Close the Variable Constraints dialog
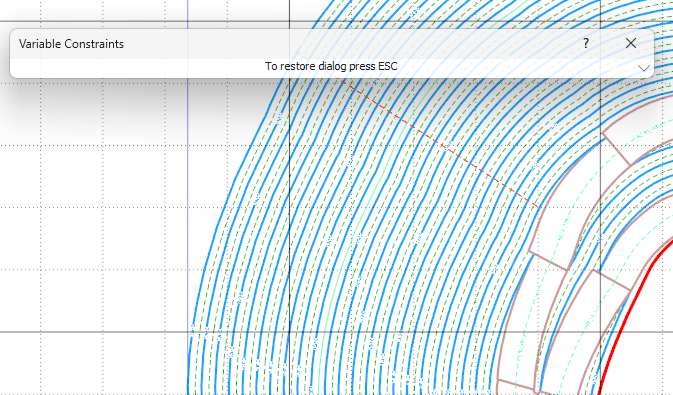This screenshot has height=395, width=673. coord(631,43)
